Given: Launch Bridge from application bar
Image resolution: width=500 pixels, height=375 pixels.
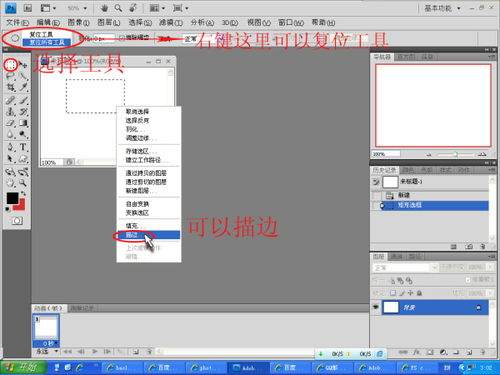Looking at the screenshot, I should tap(28, 8).
